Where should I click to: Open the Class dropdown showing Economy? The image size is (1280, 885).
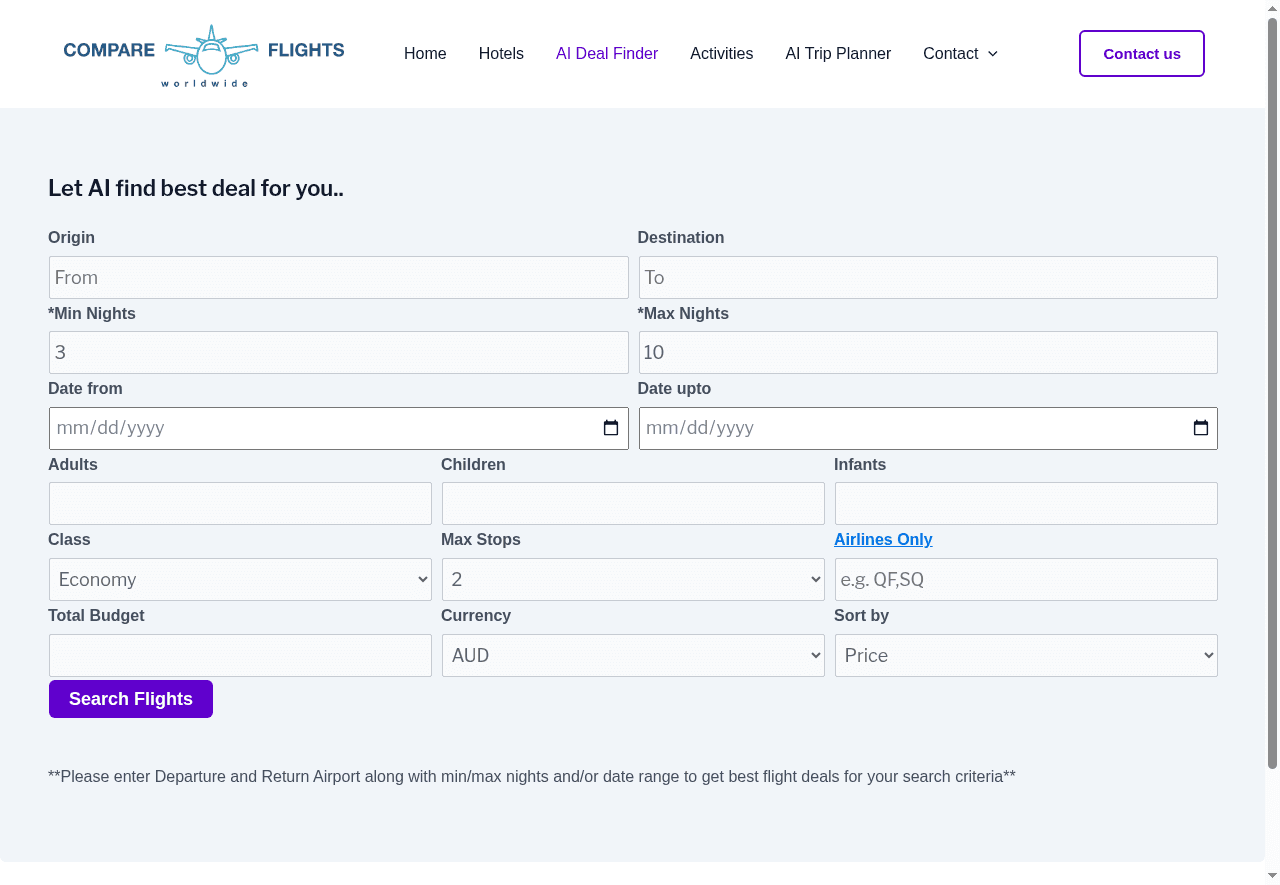coord(240,579)
